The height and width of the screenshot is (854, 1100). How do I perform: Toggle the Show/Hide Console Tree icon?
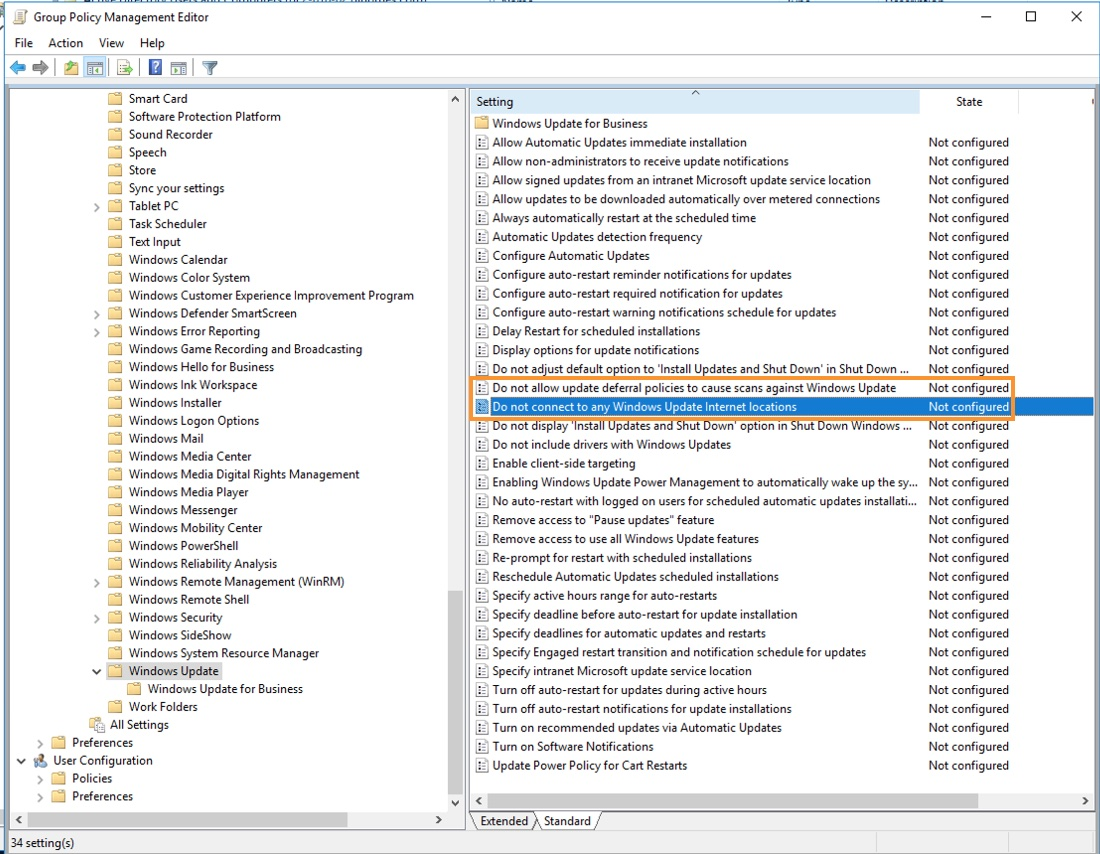(94, 67)
